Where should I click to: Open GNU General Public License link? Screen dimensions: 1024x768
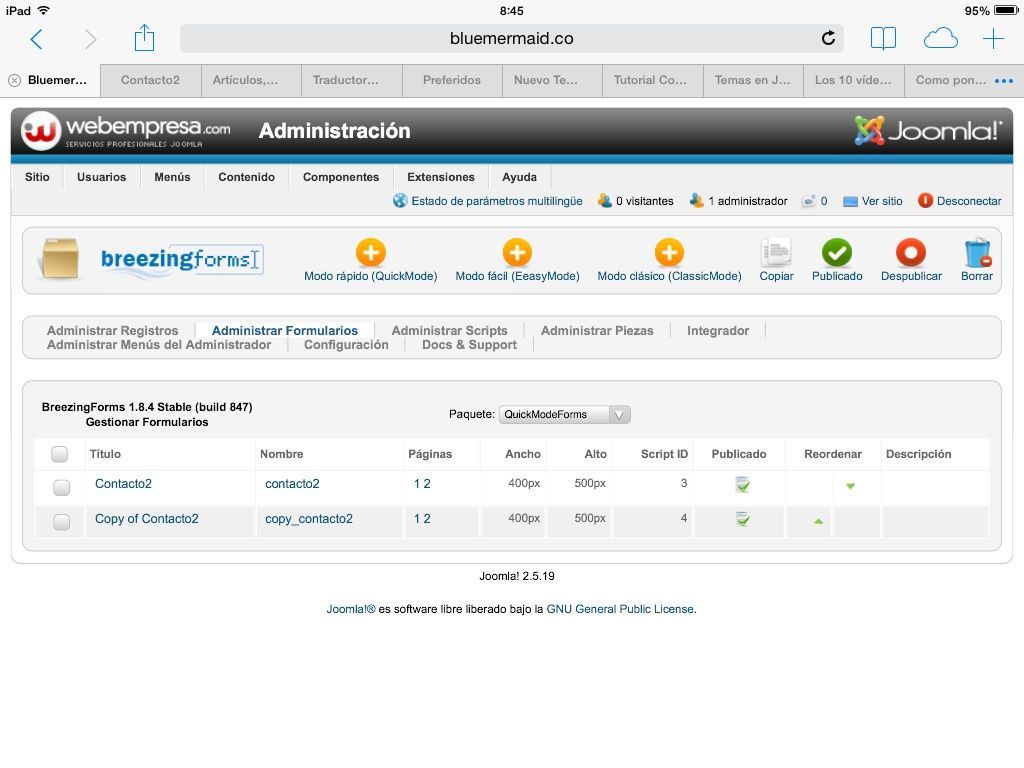(620, 609)
